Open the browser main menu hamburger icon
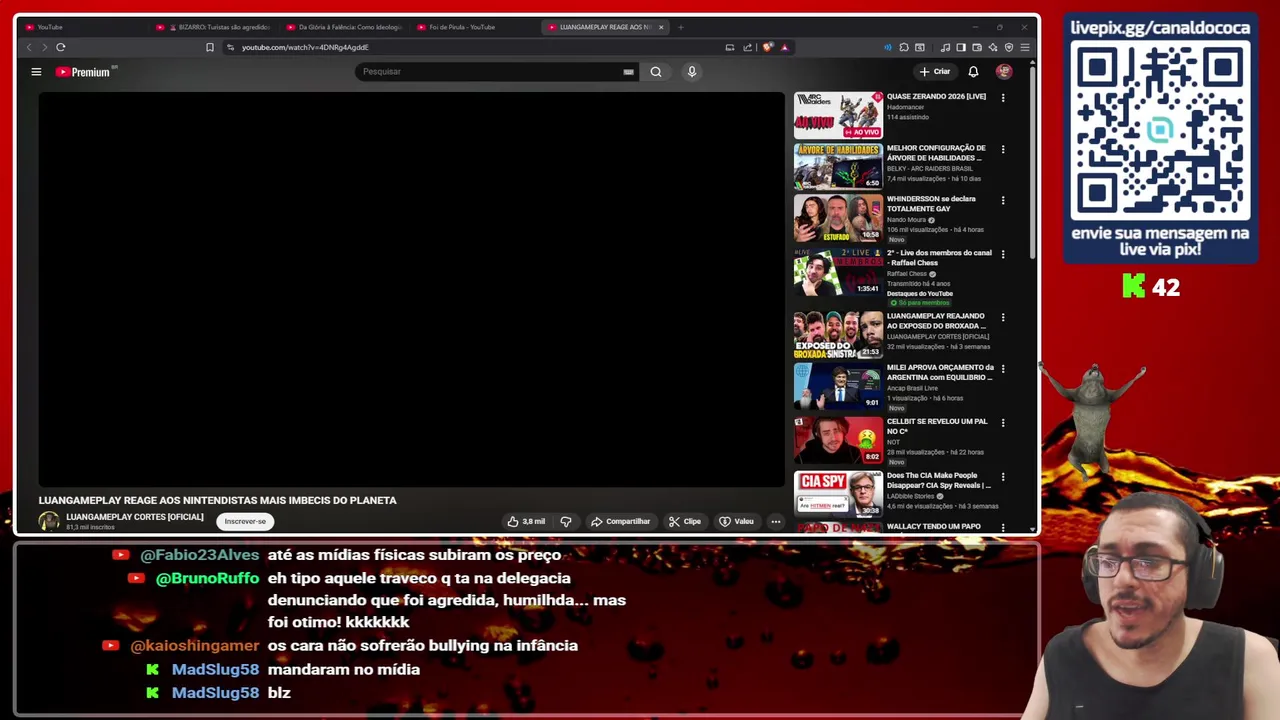This screenshot has height=720, width=1280. 1025,47
